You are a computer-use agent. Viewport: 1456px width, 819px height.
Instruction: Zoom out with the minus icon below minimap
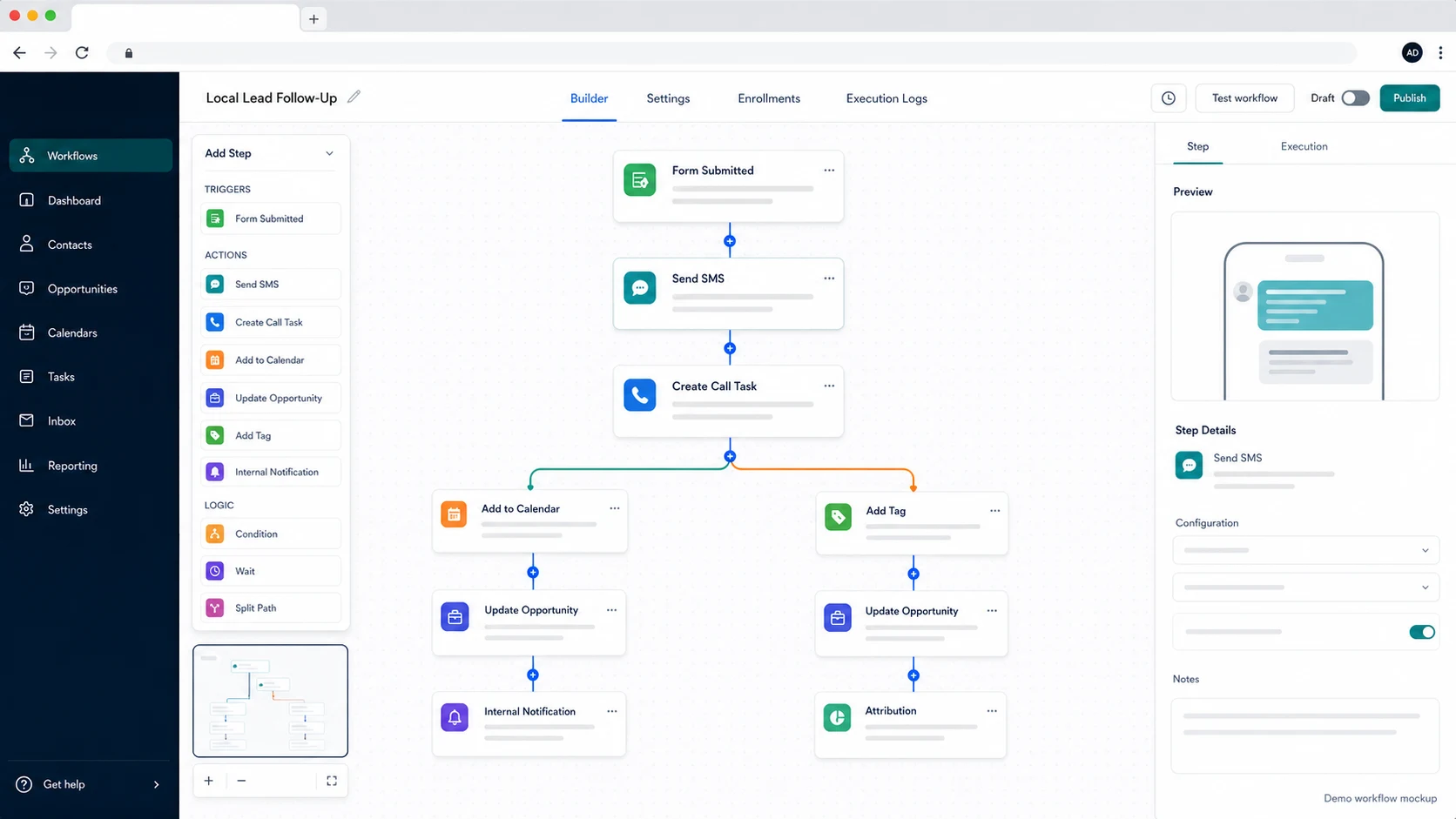[241, 781]
